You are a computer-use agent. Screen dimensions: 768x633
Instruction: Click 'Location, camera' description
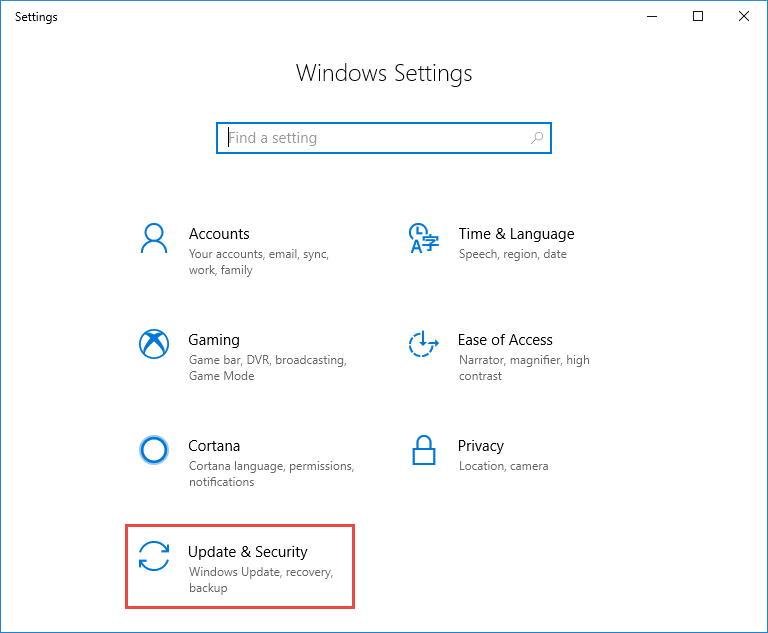(x=503, y=466)
